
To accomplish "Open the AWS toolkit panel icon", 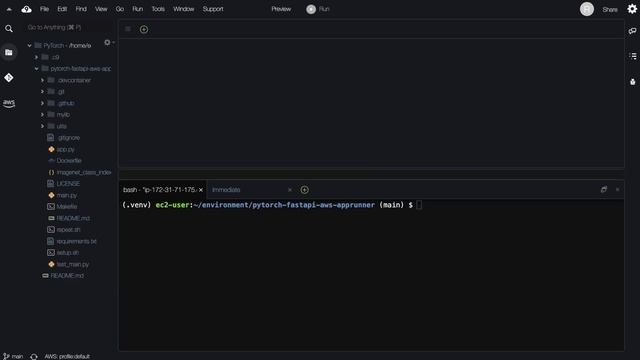I will 9,103.
